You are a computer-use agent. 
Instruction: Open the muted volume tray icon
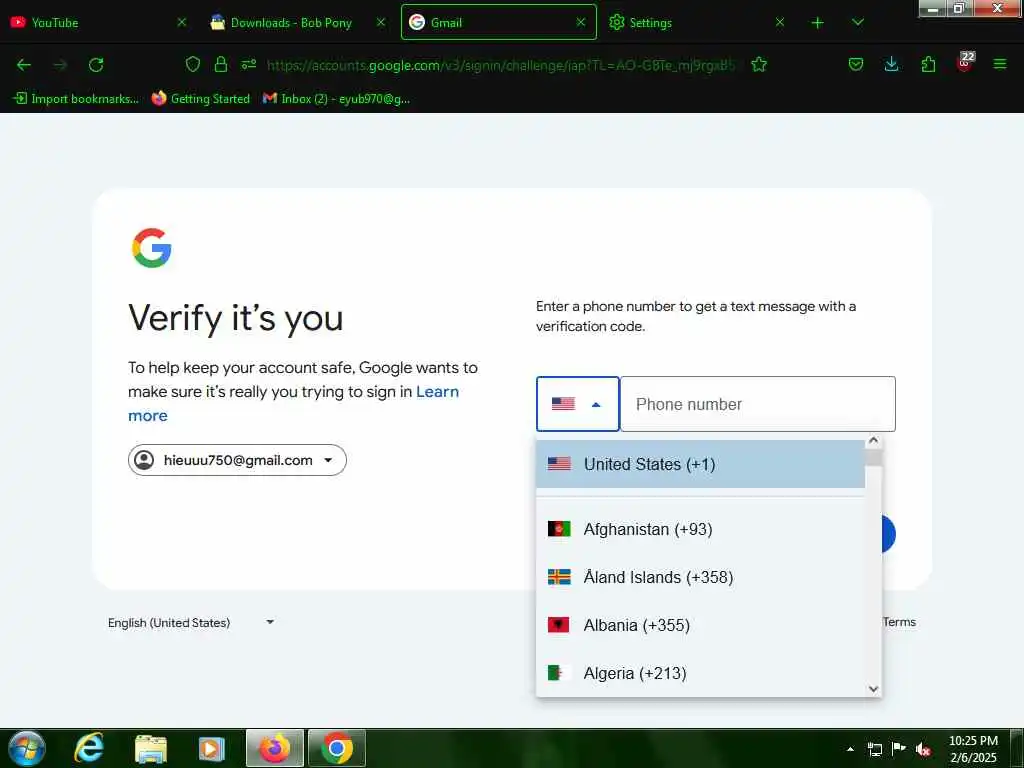tap(923, 749)
